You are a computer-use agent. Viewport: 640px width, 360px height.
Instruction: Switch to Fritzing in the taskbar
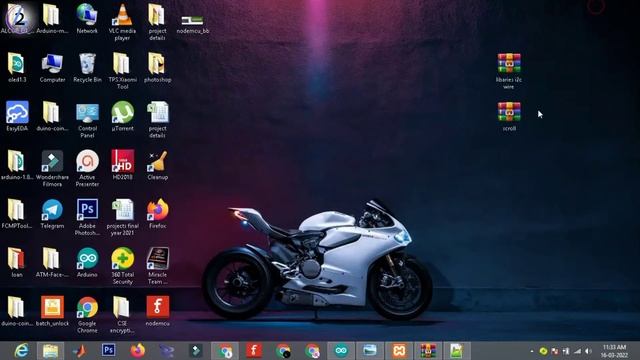pyautogui.click(x=253, y=351)
